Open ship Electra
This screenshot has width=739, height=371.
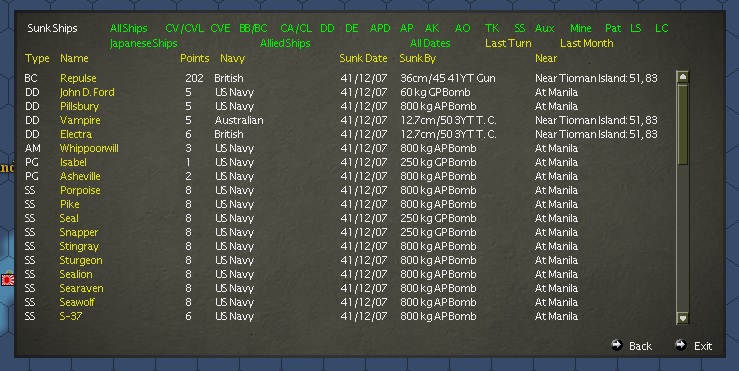coord(75,134)
